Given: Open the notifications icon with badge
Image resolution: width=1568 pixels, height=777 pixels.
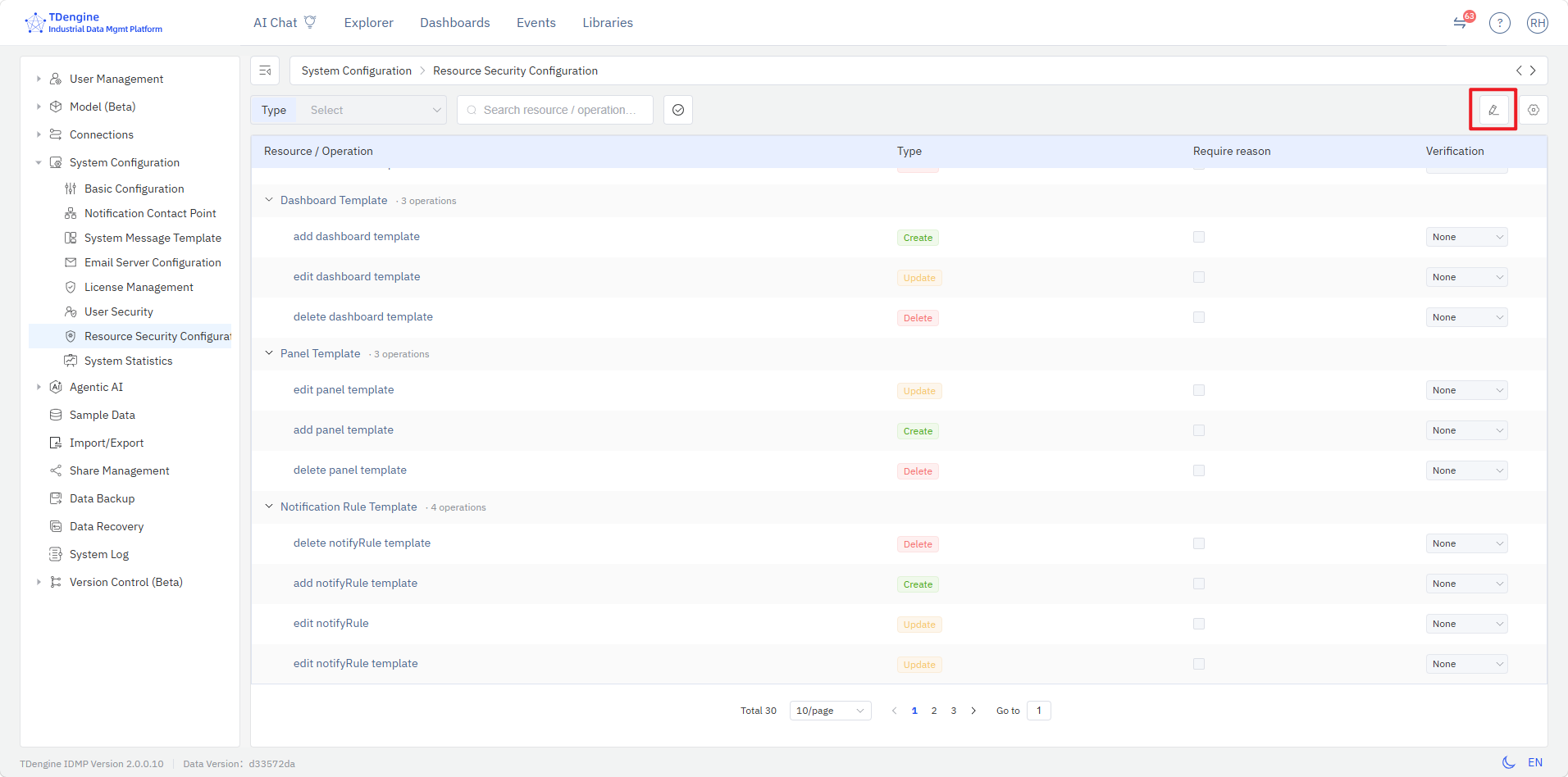Looking at the screenshot, I should [x=1462, y=21].
